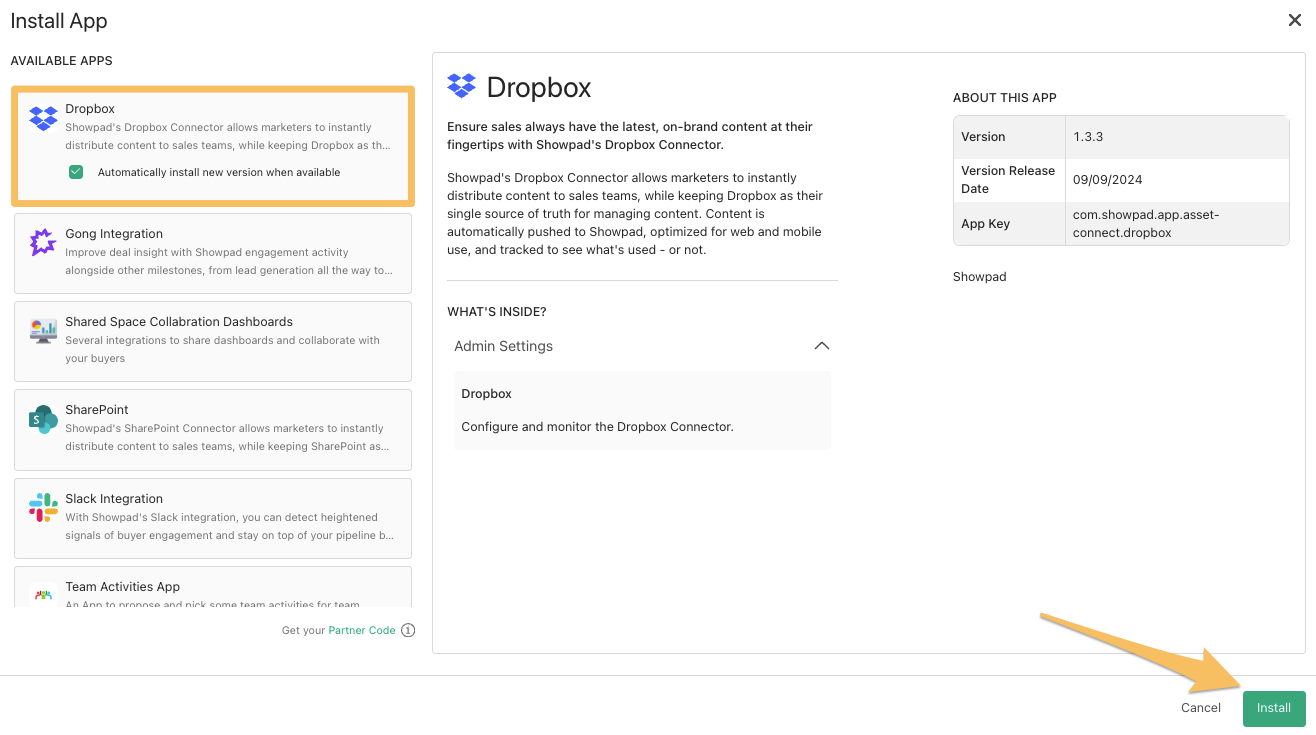Click the version value 1.3.3
Screen dimensions: 1316x735
(x=1088, y=137)
